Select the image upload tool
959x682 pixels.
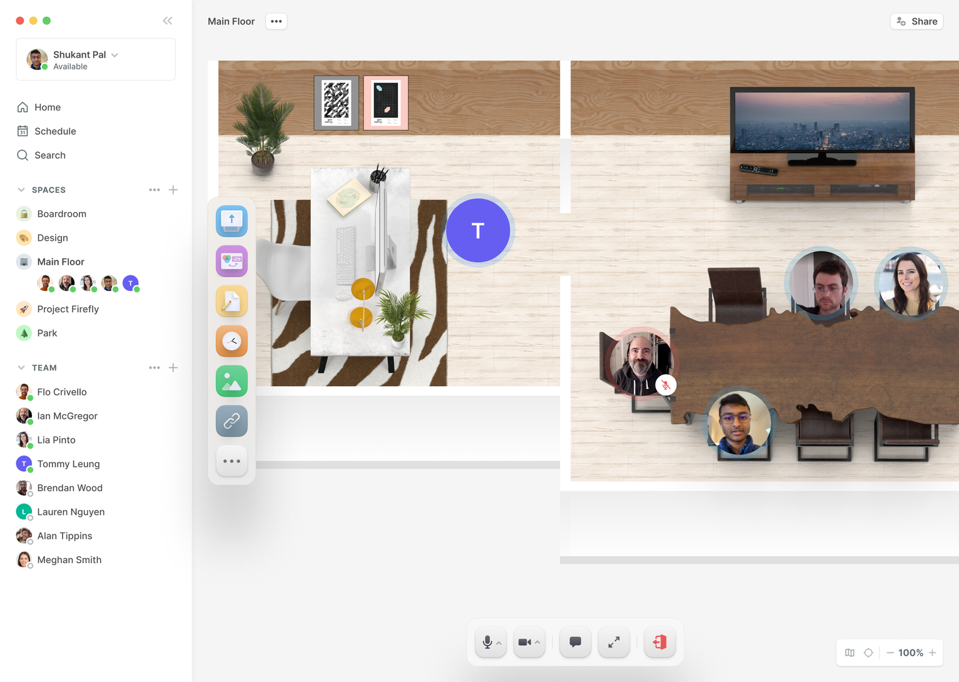pos(231,381)
